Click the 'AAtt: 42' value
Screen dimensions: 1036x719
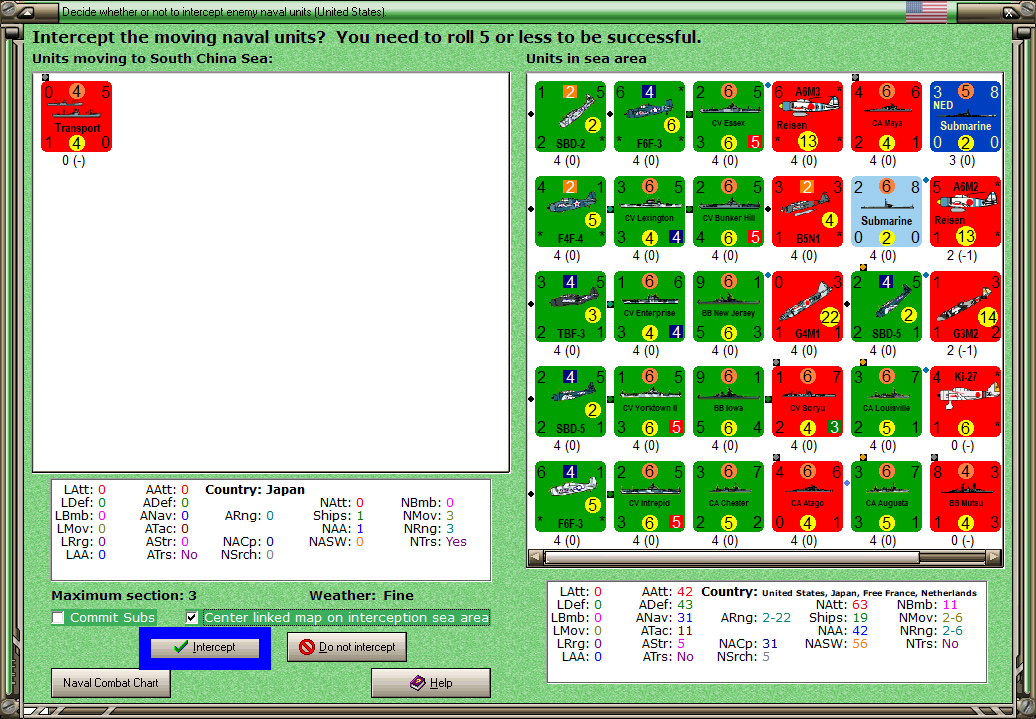point(667,592)
